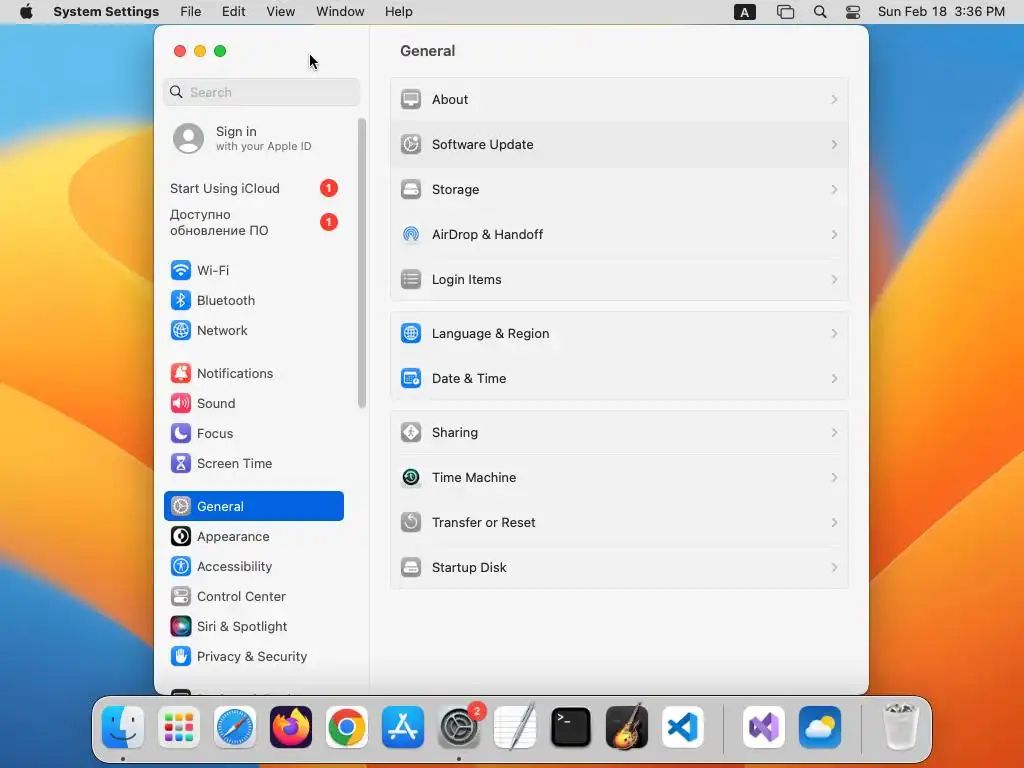Expand the Storage row chevron
1024x768 pixels.
pyautogui.click(x=834, y=189)
